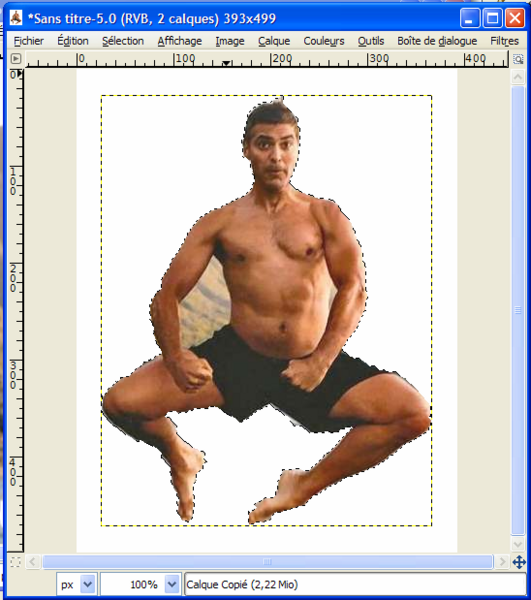Click the navigation cross icon at bottom right
This screenshot has height=600, width=531.
[x=519, y=562]
